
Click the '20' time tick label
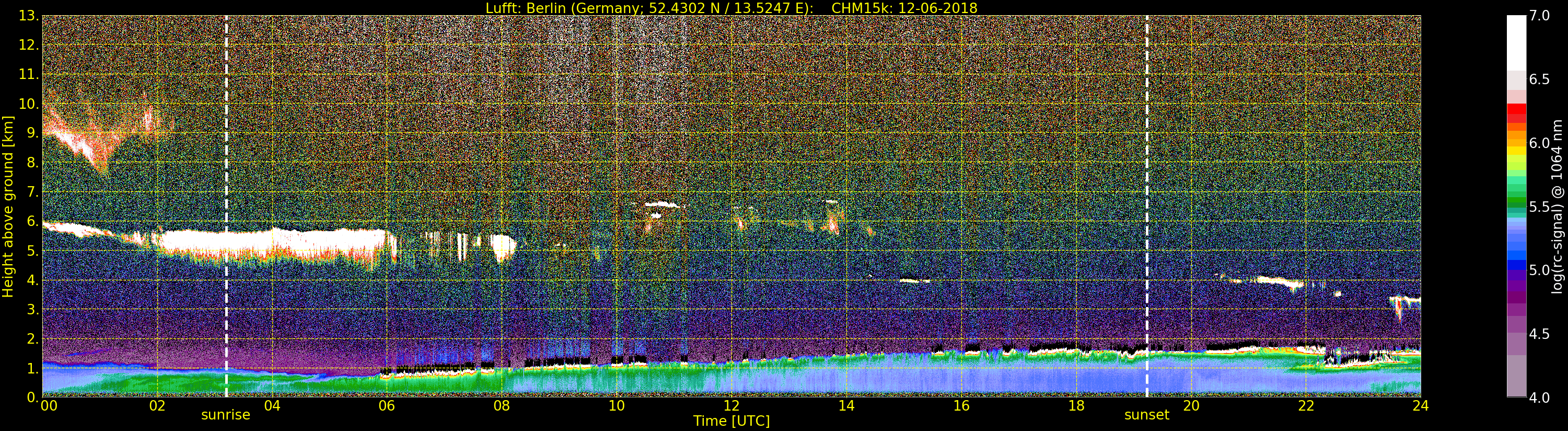[1191, 405]
